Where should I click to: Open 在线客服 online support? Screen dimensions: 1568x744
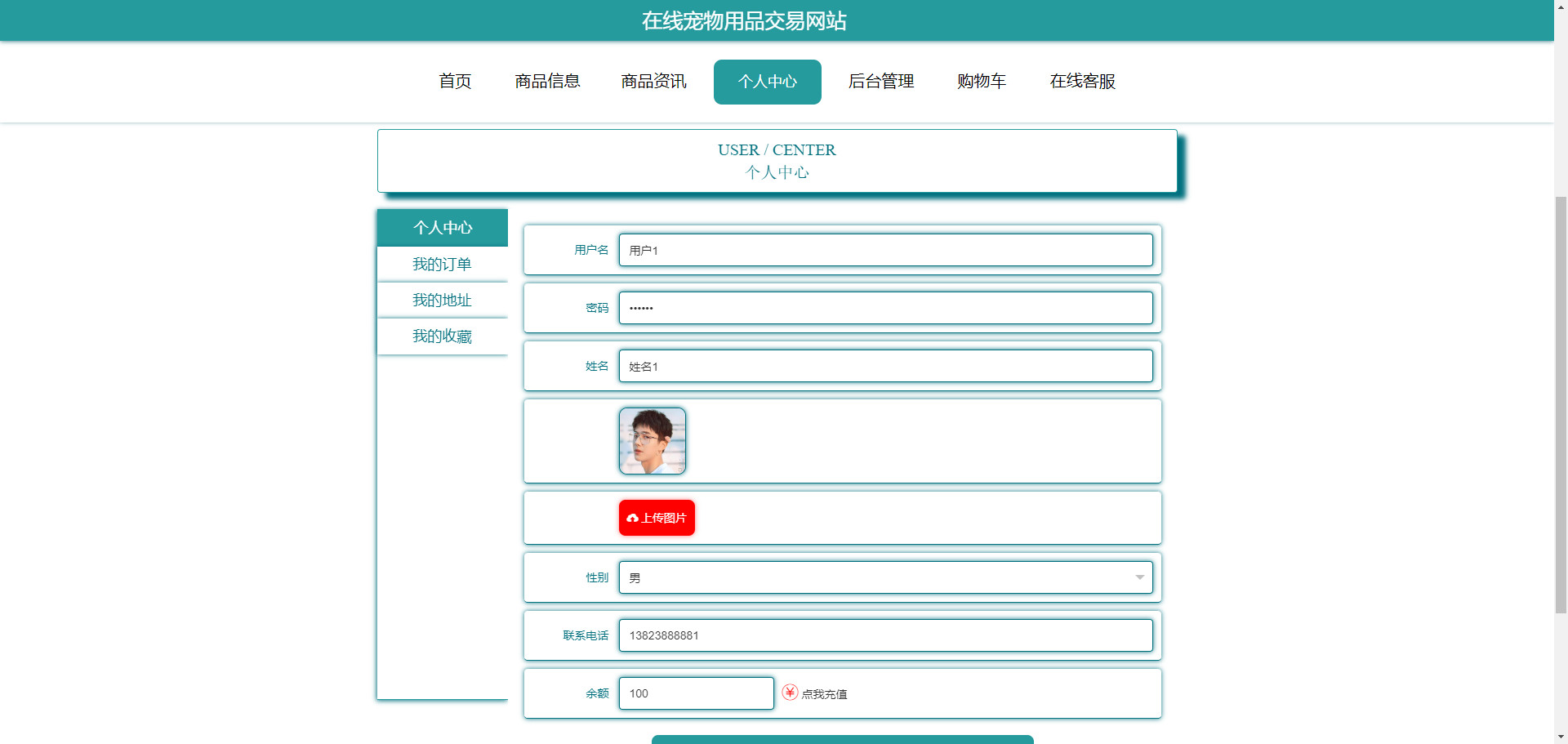pyautogui.click(x=1083, y=82)
